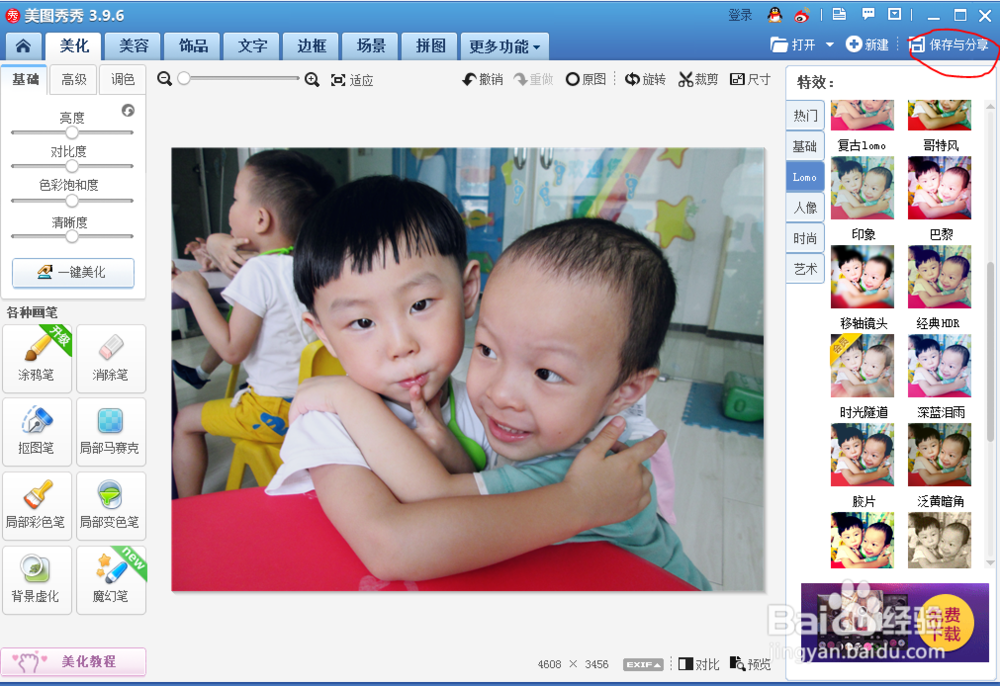Select the 涂鸦笔 doodle brush tool
The height and width of the screenshot is (686, 1000).
pos(36,358)
